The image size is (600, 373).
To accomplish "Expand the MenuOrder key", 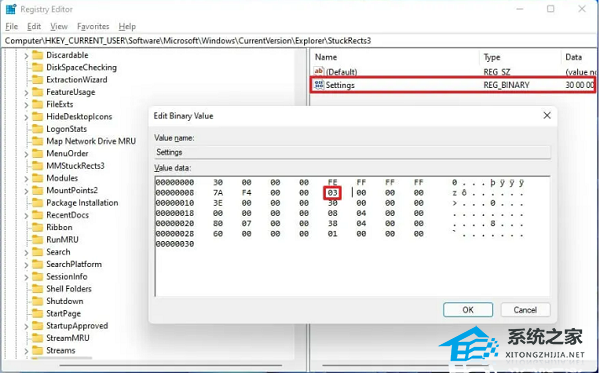I will 26,154.
